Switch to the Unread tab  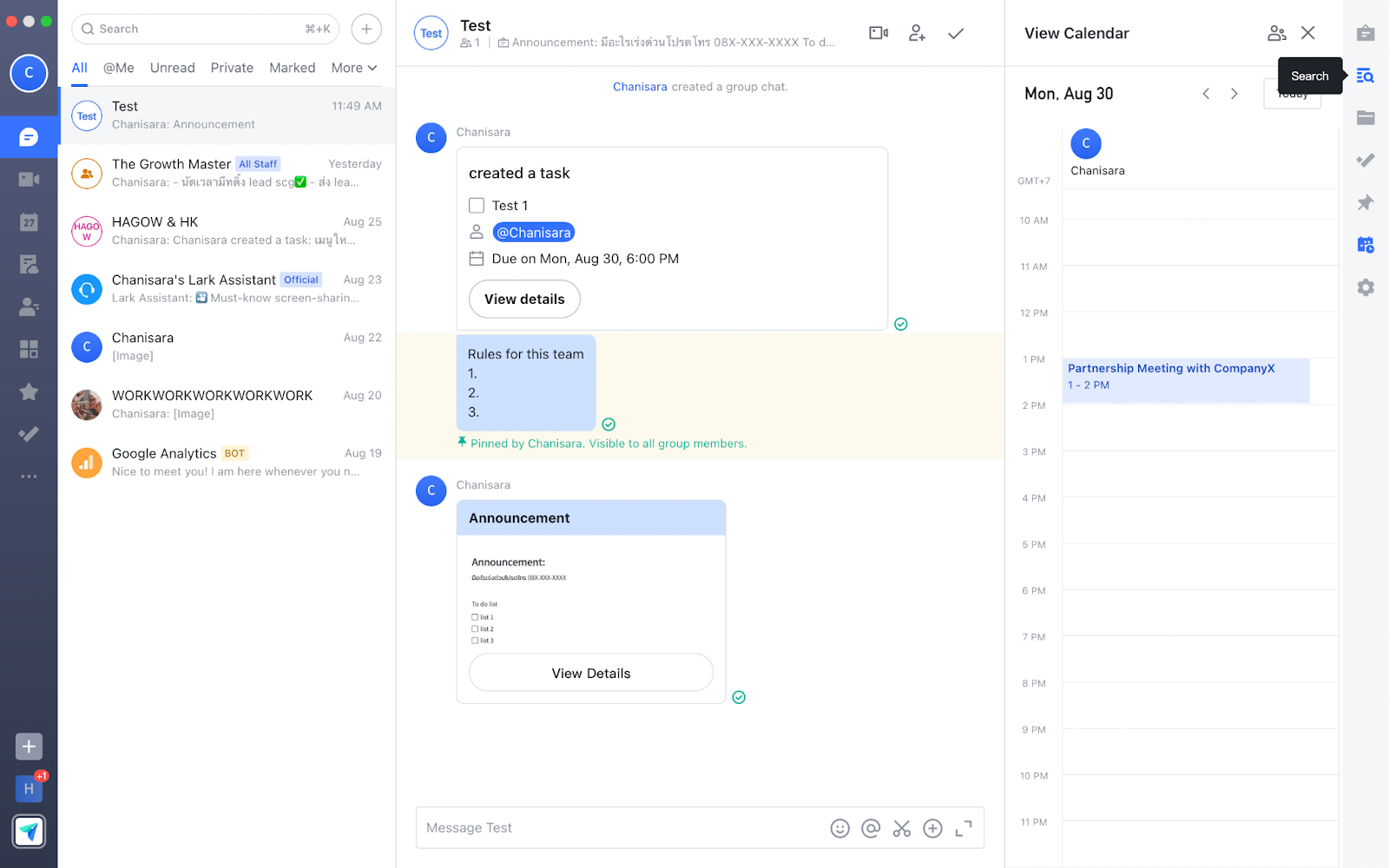point(172,68)
